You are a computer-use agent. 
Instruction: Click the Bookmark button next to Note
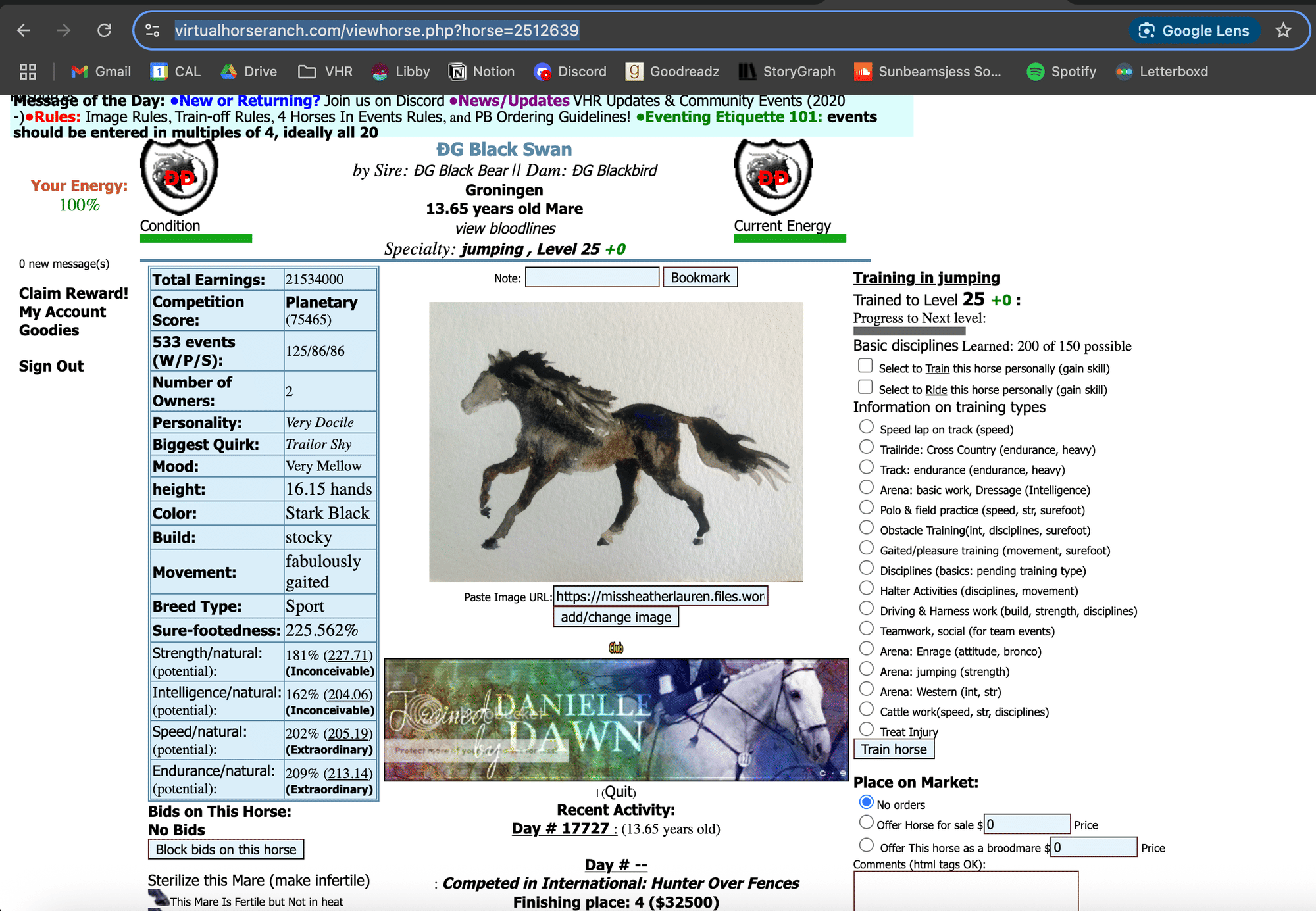(x=700, y=278)
